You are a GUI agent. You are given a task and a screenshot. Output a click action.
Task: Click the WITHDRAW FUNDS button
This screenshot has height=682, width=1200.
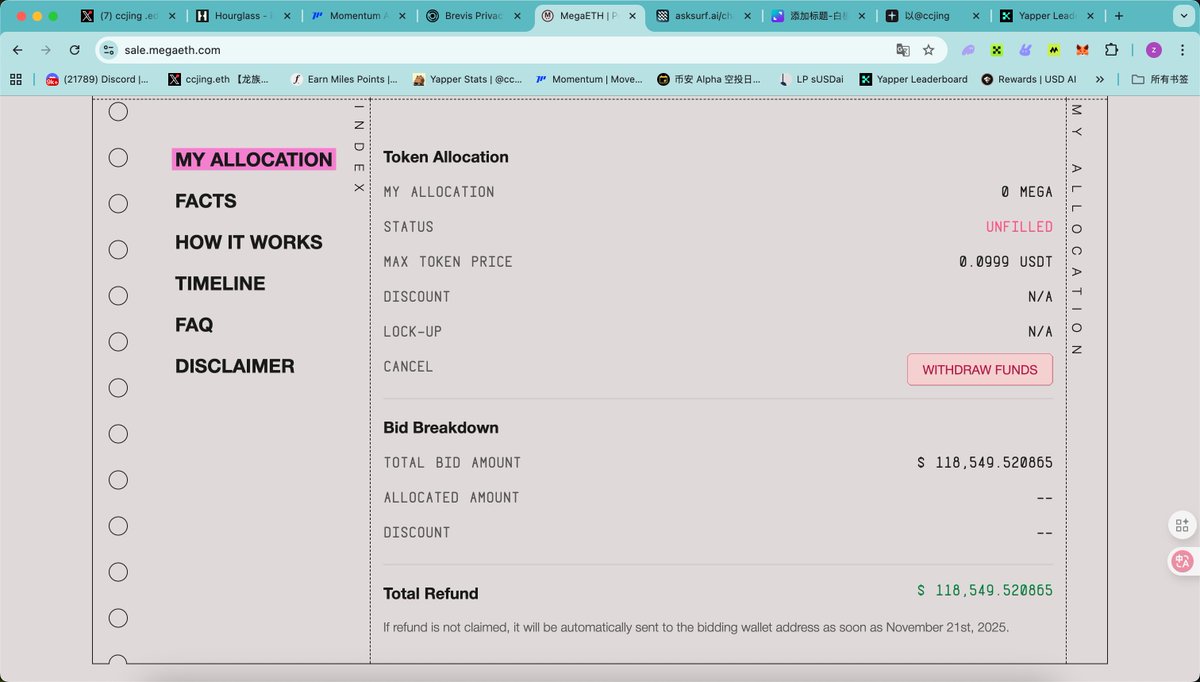coord(980,369)
